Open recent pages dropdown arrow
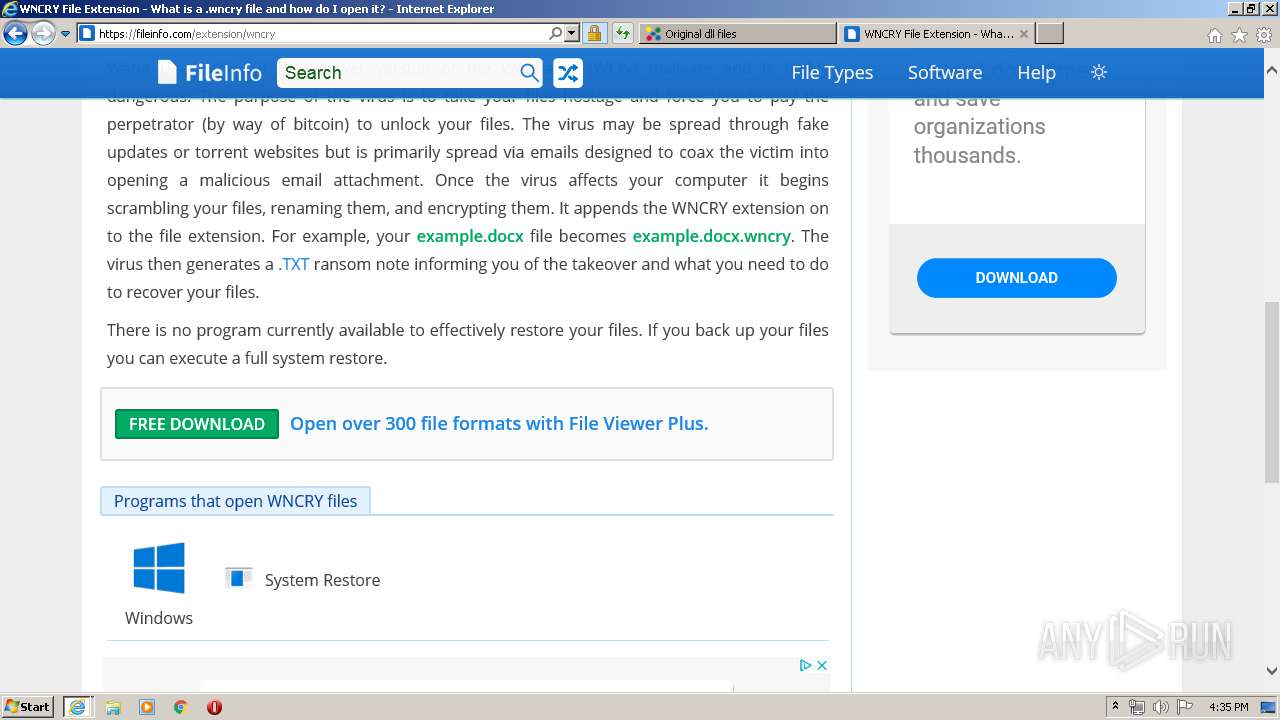This screenshot has height=720, width=1280. click(66, 34)
